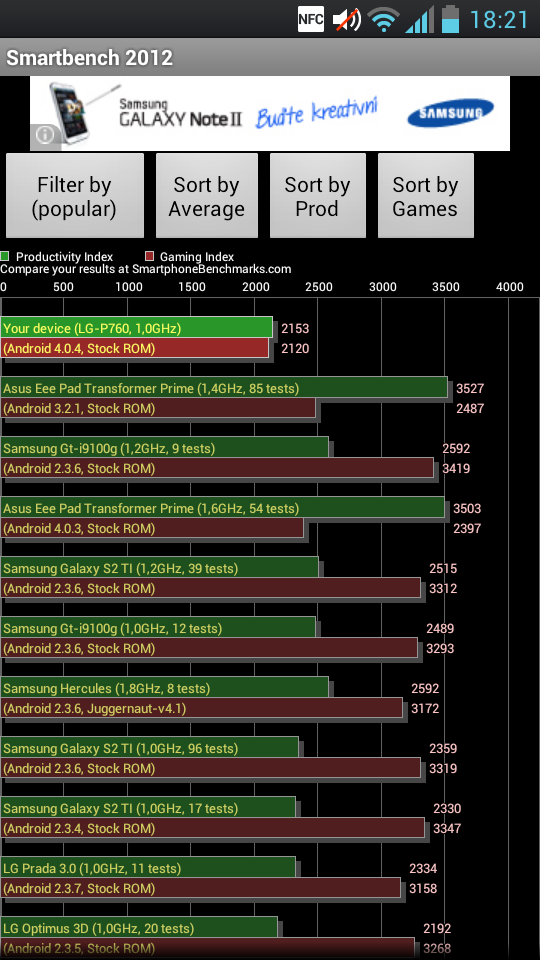Select Samsung Gt-i9100g 1,0GHz 12 tests bar

point(158,628)
